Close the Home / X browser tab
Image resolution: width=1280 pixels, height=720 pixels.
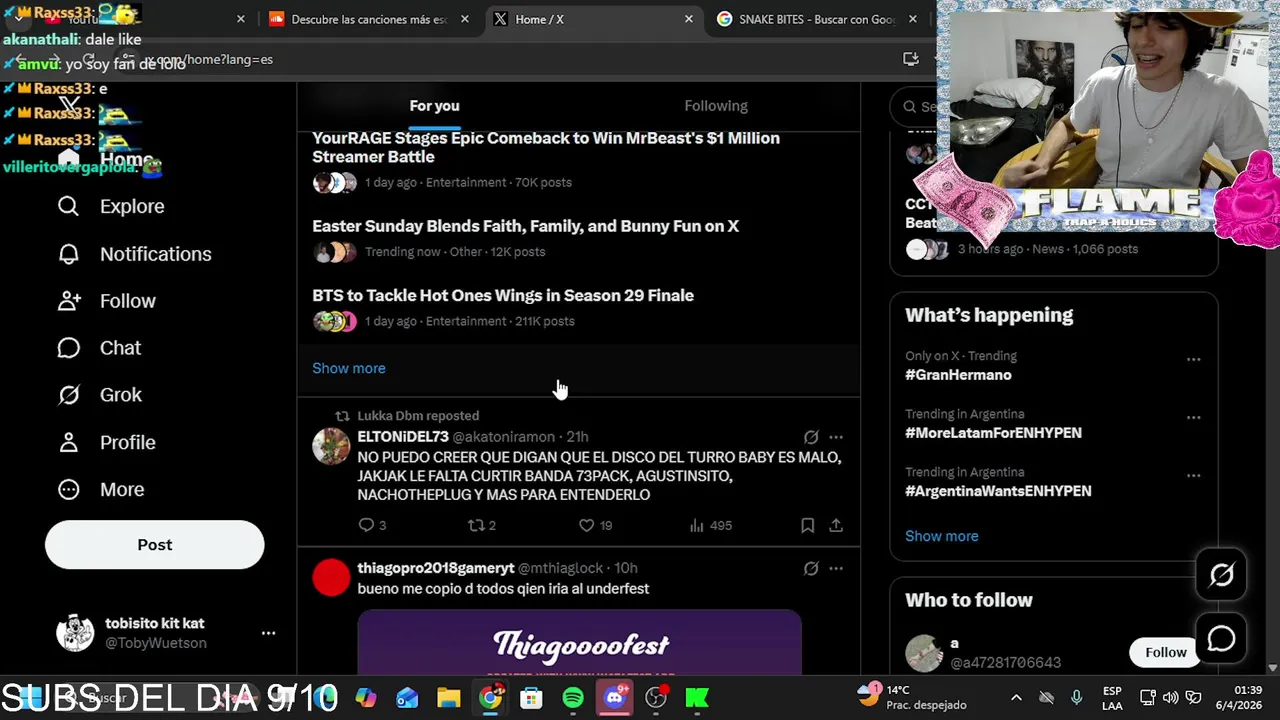click(x=689, y=19)
